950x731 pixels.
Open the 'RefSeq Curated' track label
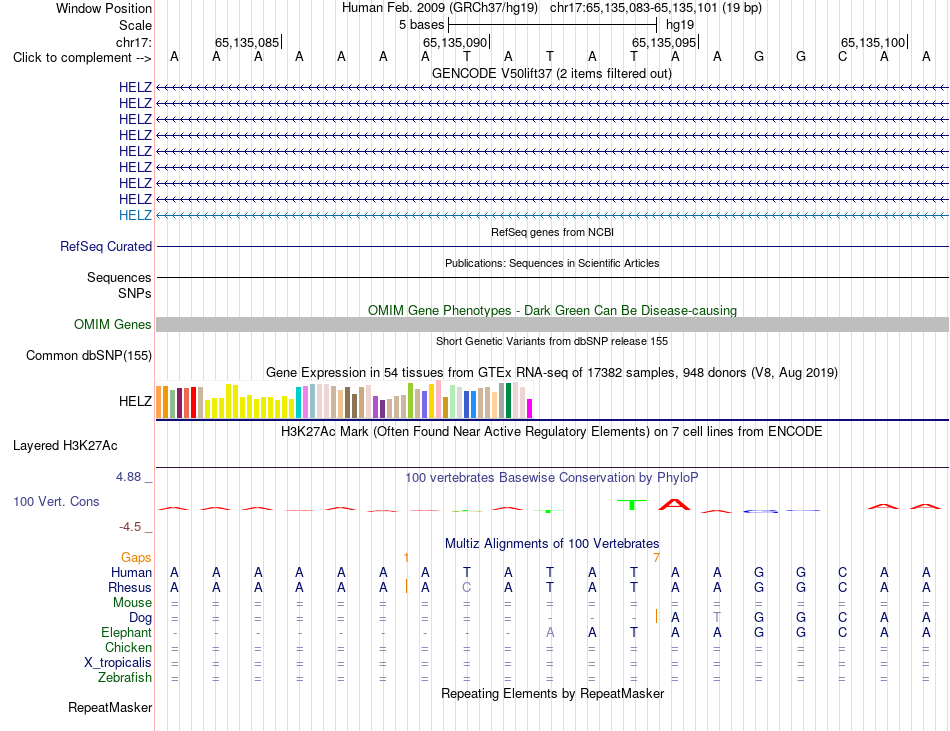click(106, 246)
